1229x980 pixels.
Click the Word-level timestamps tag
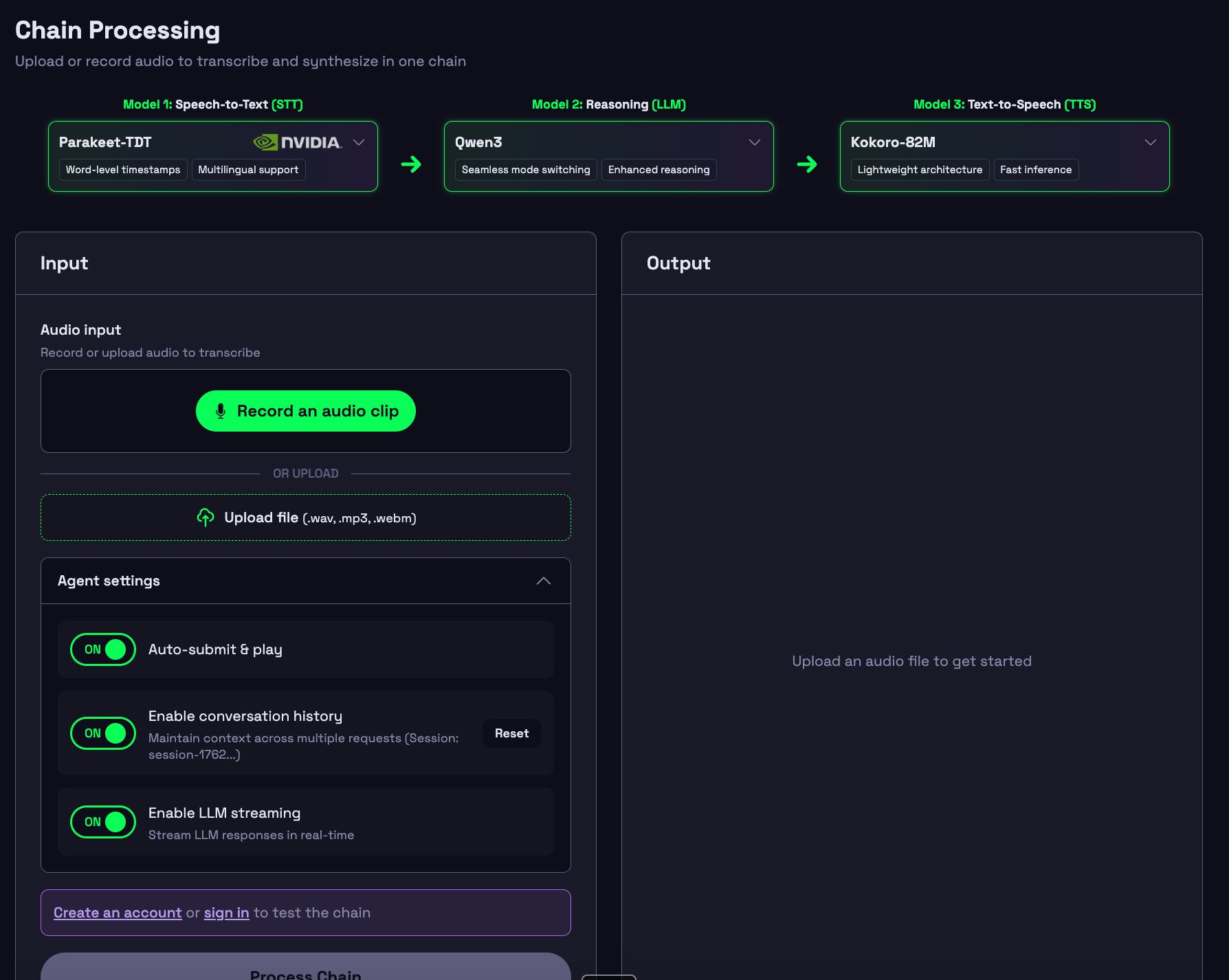click(x=123, y=170)
